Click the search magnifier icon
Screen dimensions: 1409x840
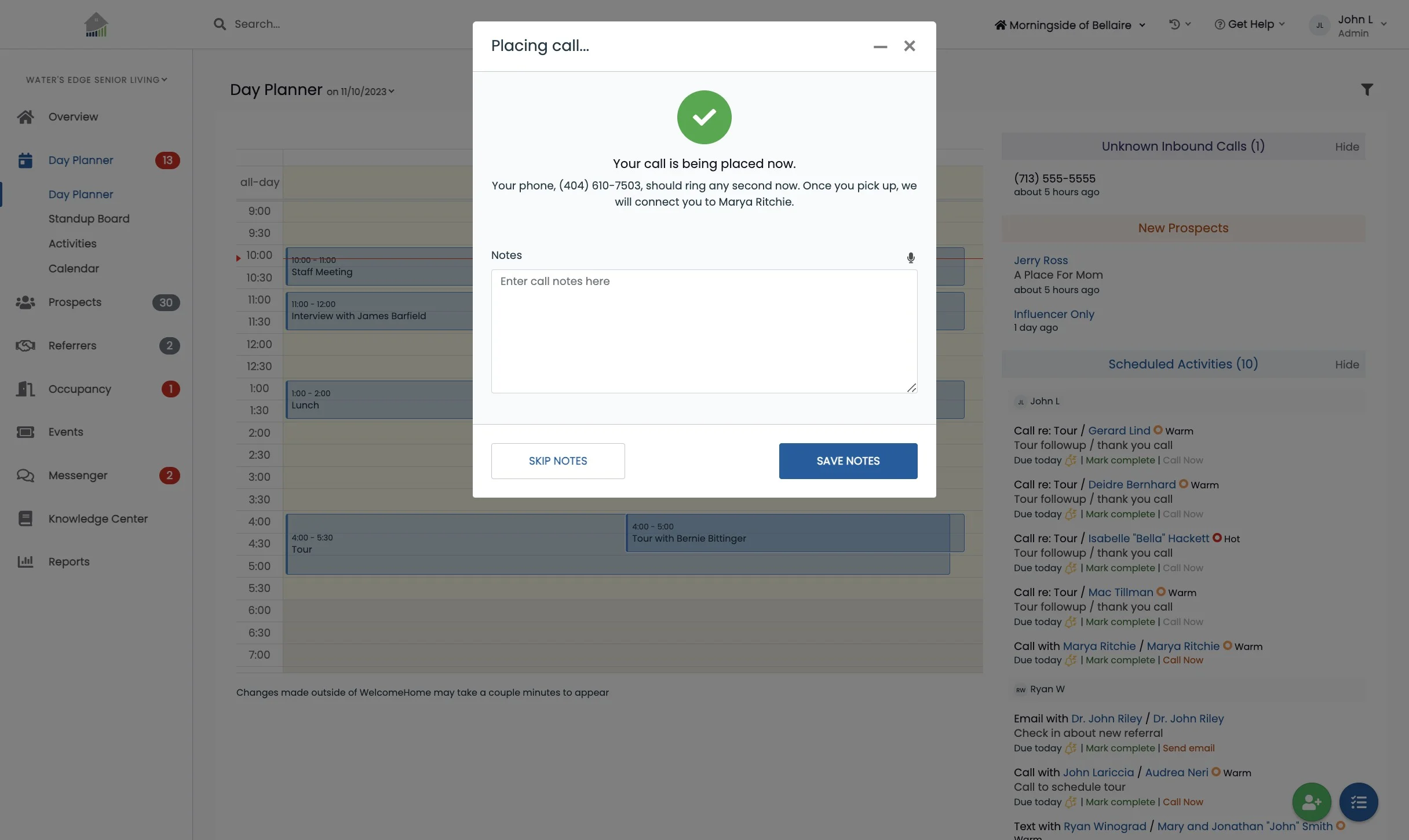point(220,24)
